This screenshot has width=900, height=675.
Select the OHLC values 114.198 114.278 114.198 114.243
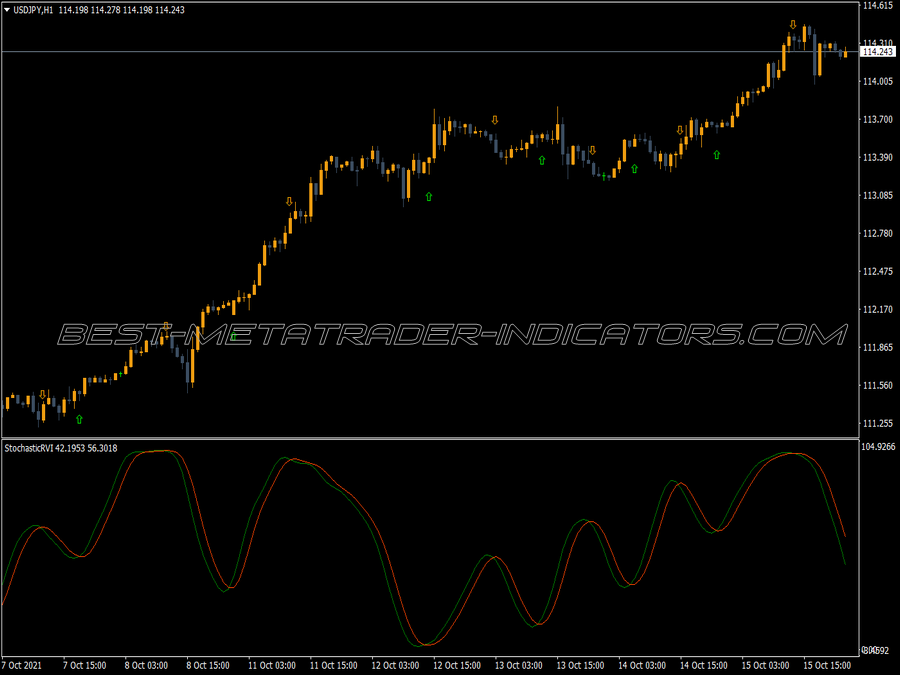[x=122, y=10]
